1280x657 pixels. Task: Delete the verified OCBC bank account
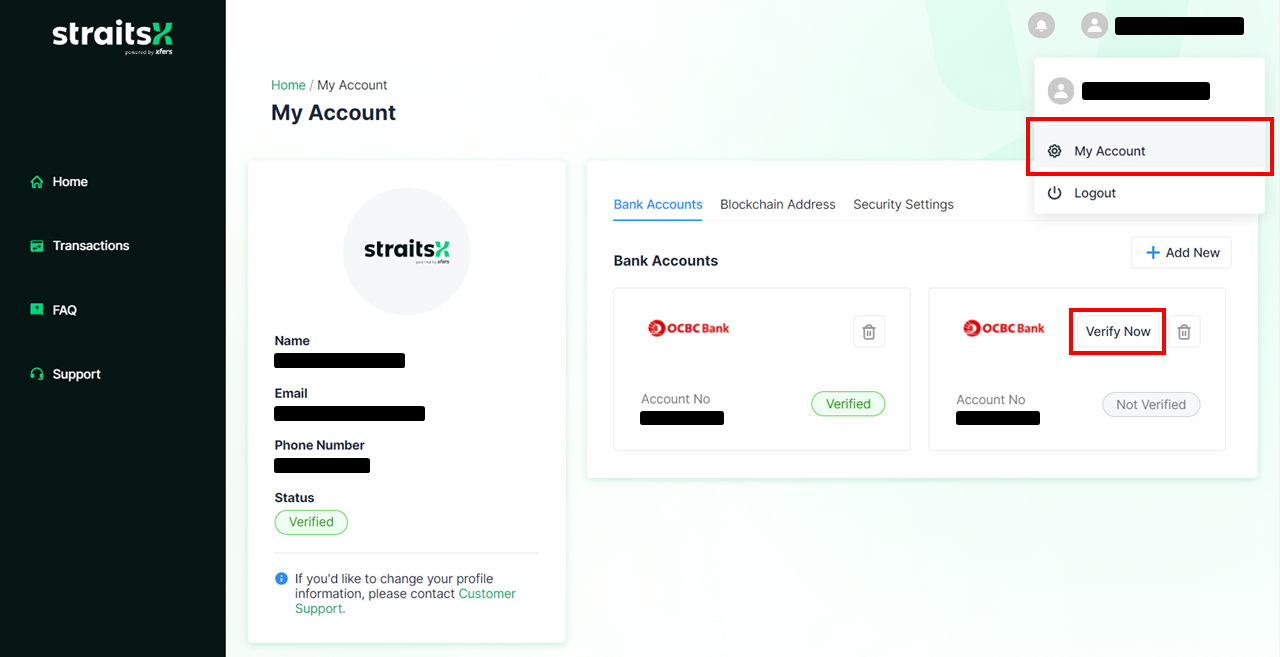pyautogui.click(x=869, y=331)
